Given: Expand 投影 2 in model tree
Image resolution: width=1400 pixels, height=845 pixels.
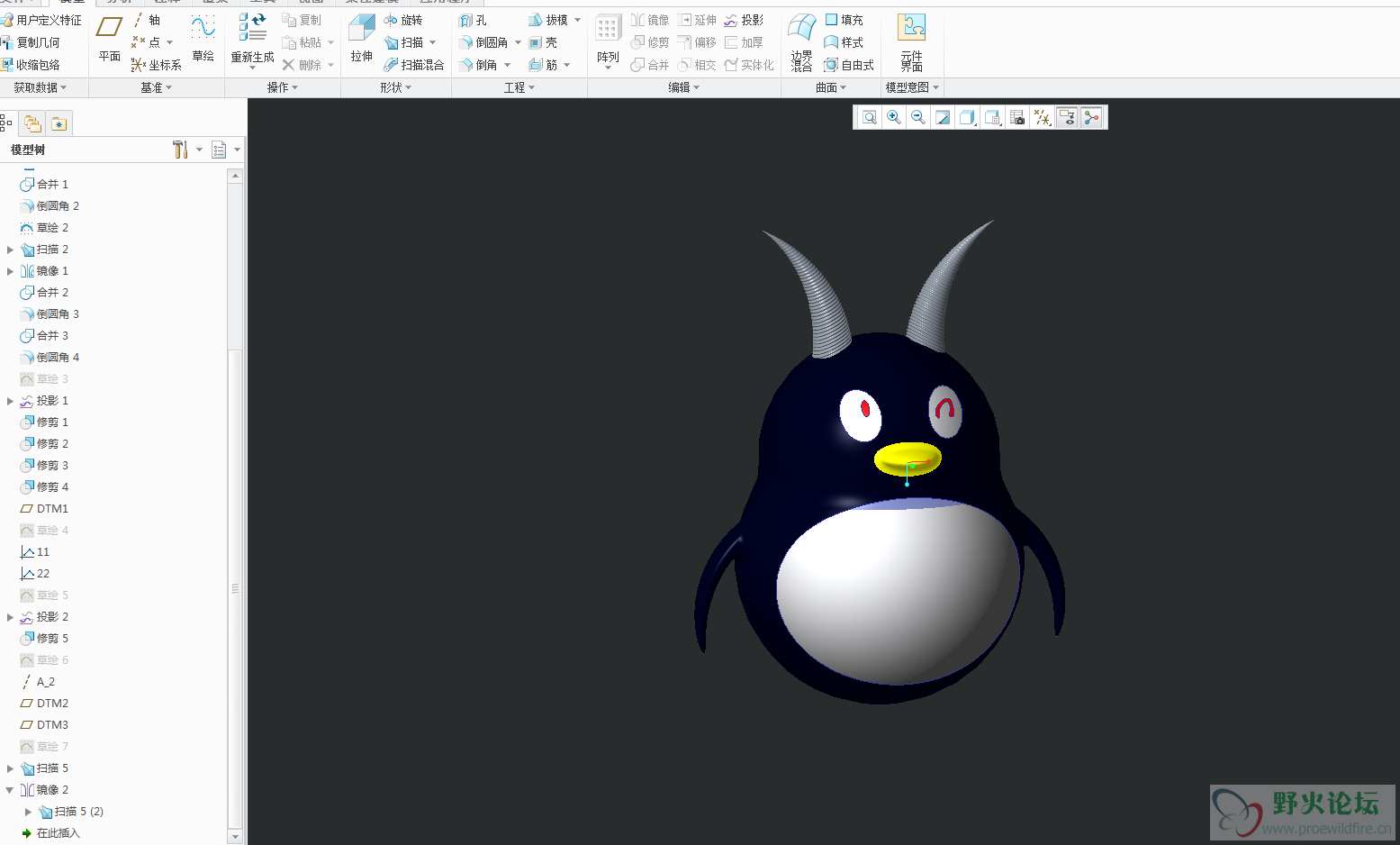Looking at the screenshot, I should point(10,617).
